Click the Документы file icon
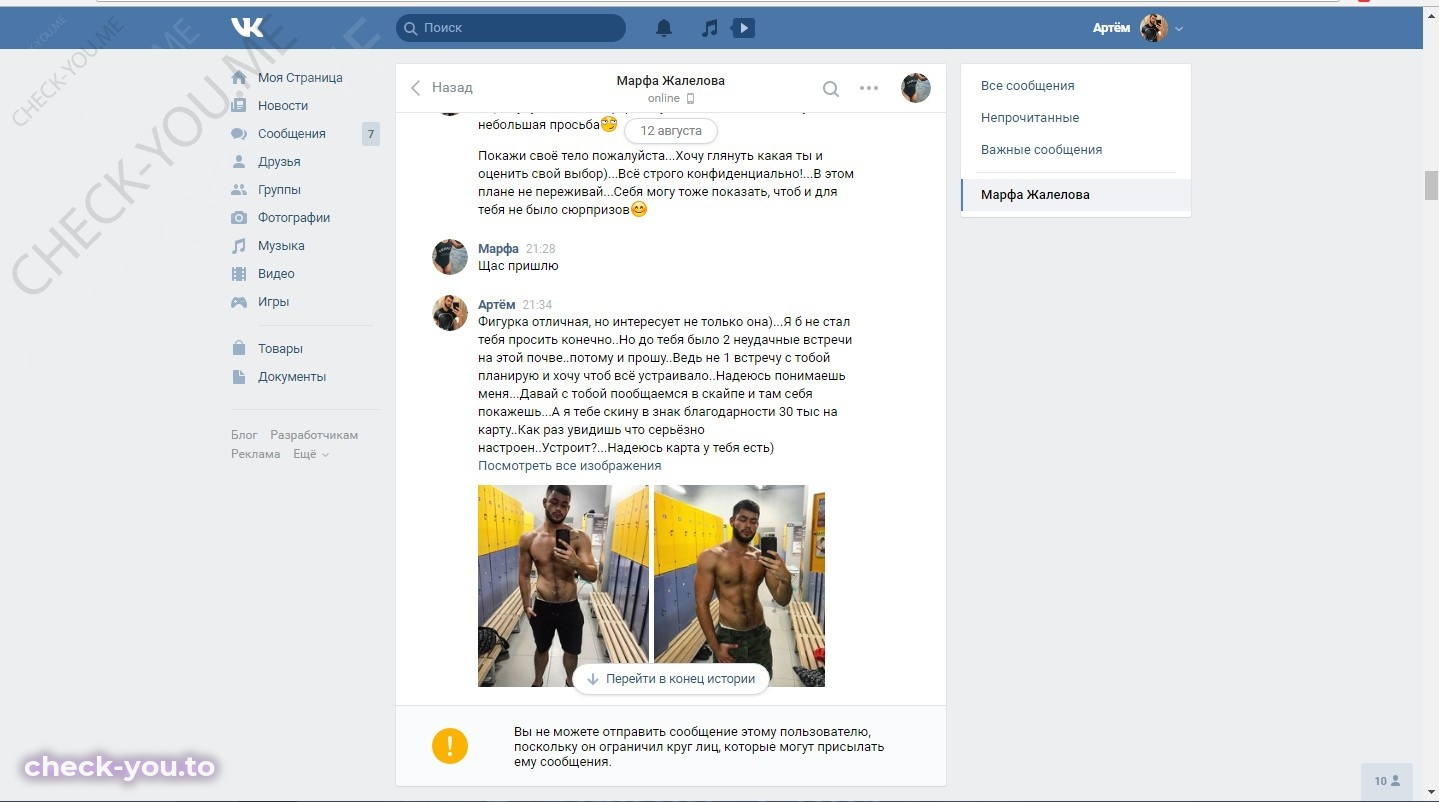 [x=239, y=377]
